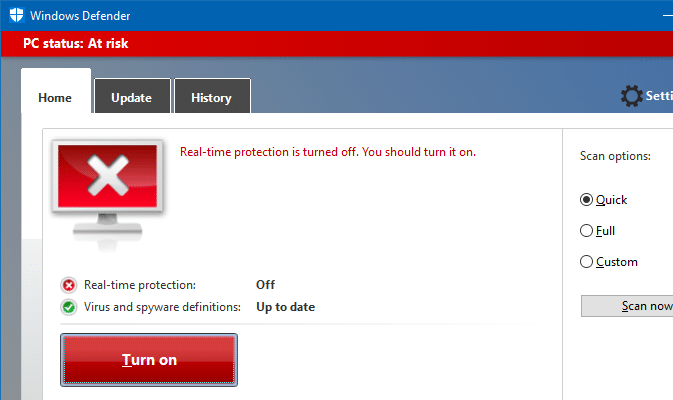Click the 'Real-time protection:' label
This screenshot has height=400, width=673.
[x=140, y=285]
